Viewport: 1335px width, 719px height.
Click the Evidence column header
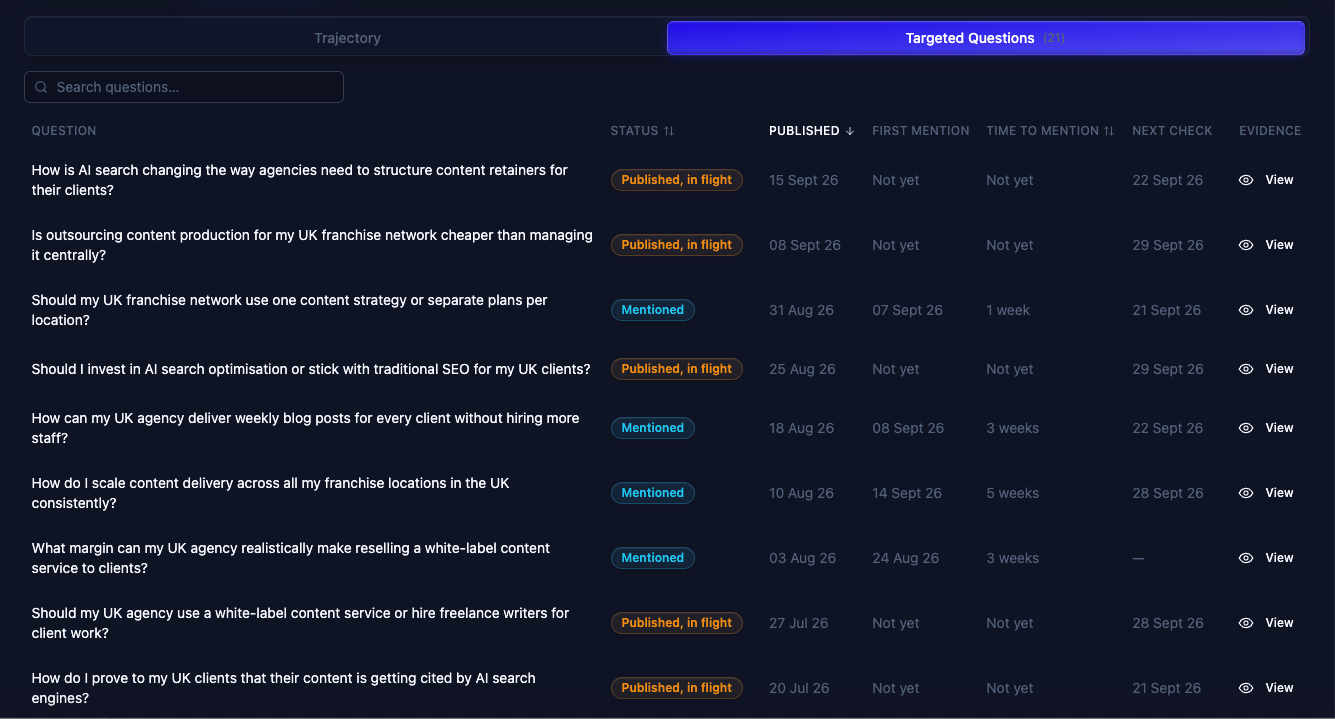click(1270, 131)
